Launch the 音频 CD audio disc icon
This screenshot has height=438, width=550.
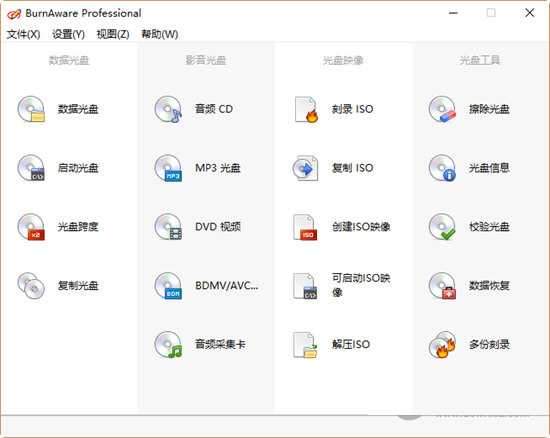(168, 109)
